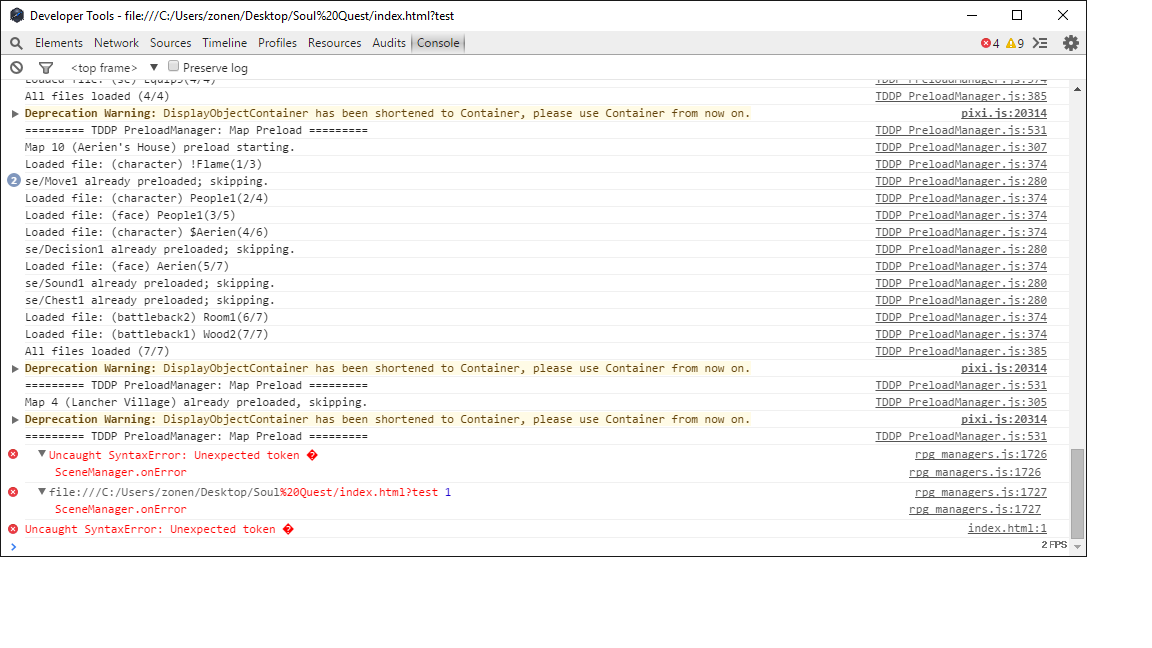Click 'All files loaded (7/7)' message
The image size is (1152, 648).
tap(97, 351)
